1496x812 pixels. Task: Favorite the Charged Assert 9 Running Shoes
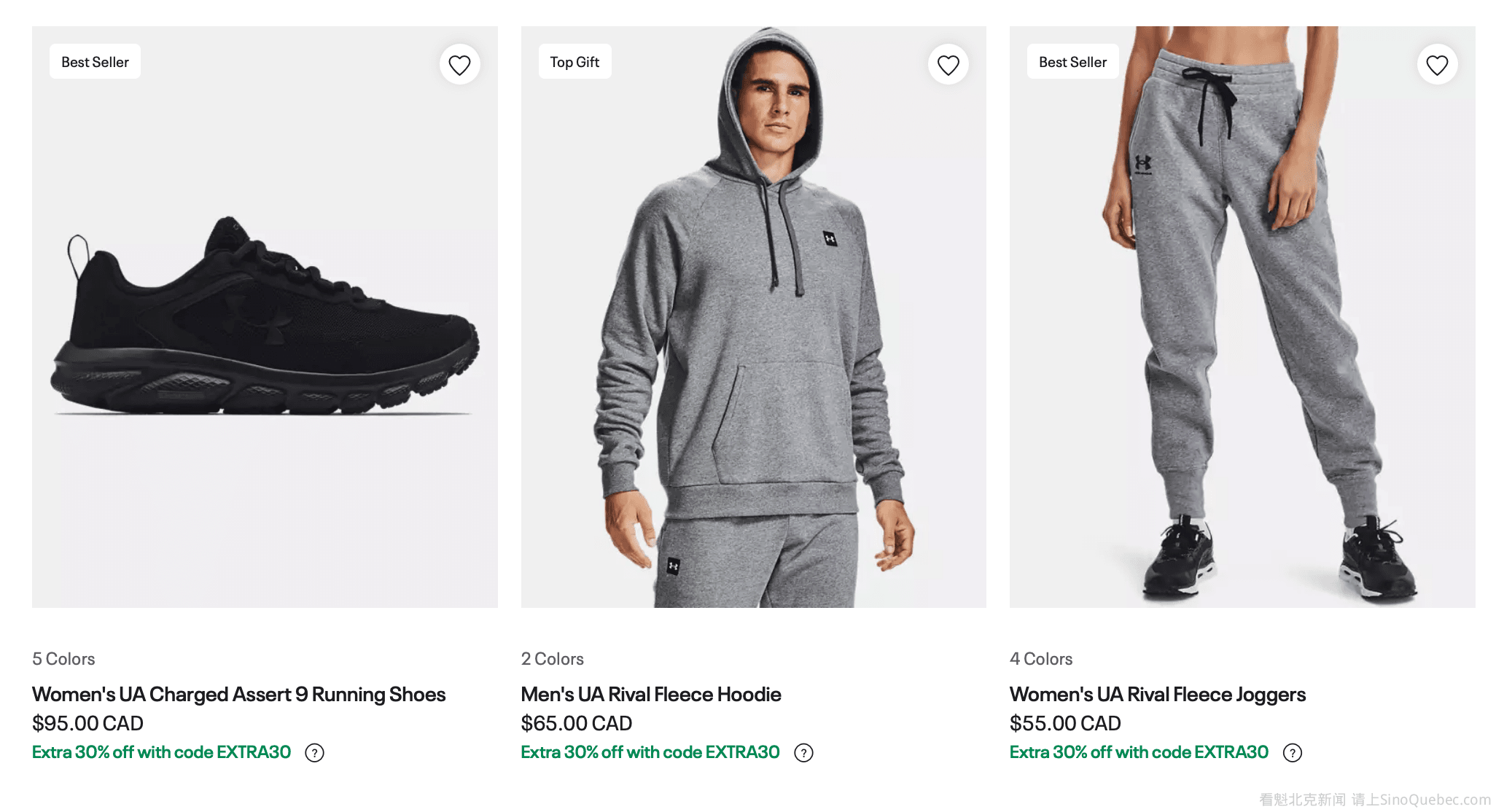(x=459, y=65)
